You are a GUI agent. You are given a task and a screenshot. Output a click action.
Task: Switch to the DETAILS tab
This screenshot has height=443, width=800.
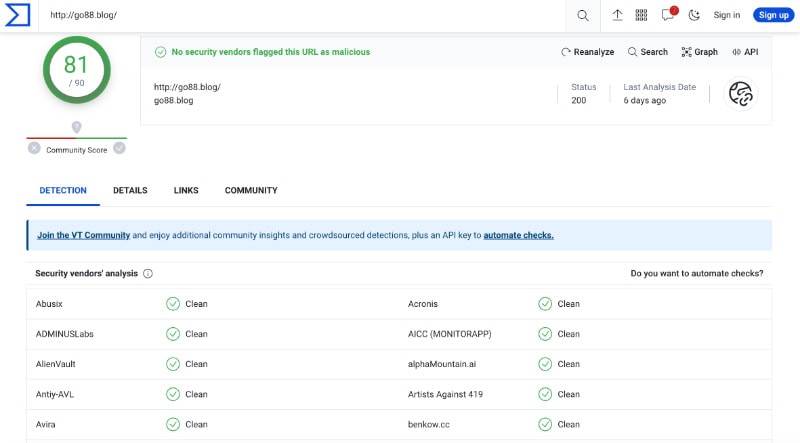point(130,190)
